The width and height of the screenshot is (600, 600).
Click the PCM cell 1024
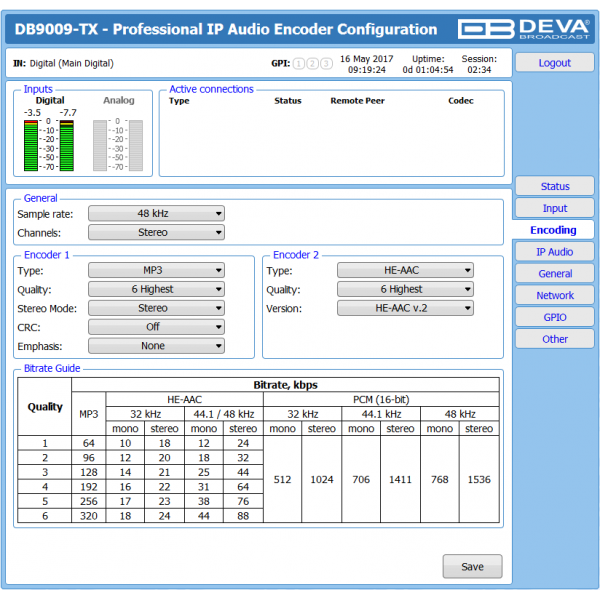coord(321,479)
